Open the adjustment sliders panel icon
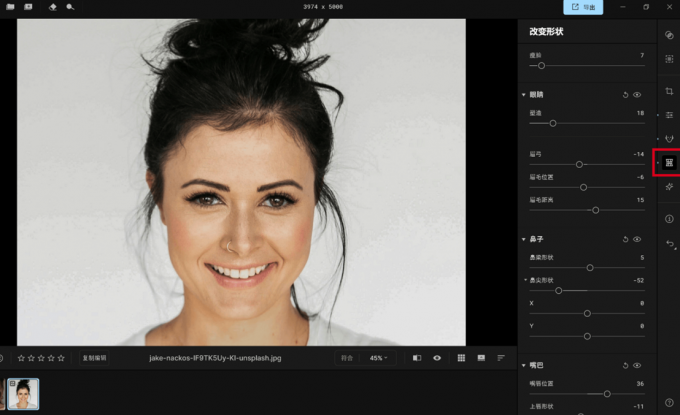Viewport: 680px width, 415px height. (x=669, y=115)
